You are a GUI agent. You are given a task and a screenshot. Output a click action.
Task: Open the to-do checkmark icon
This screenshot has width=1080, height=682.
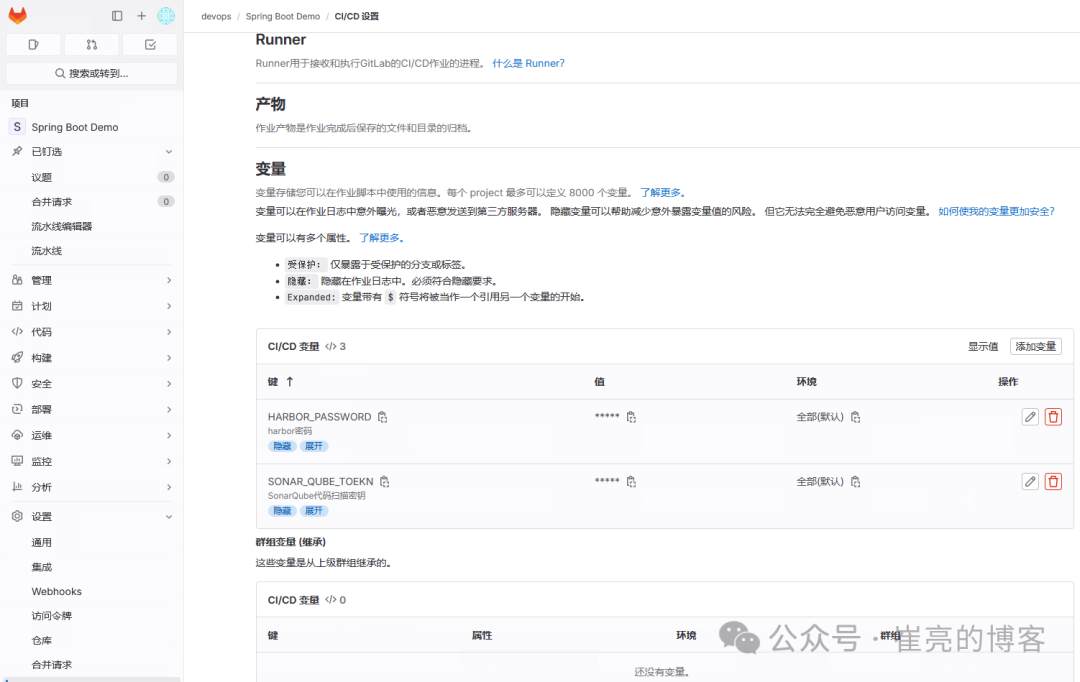tap(150, 44)
